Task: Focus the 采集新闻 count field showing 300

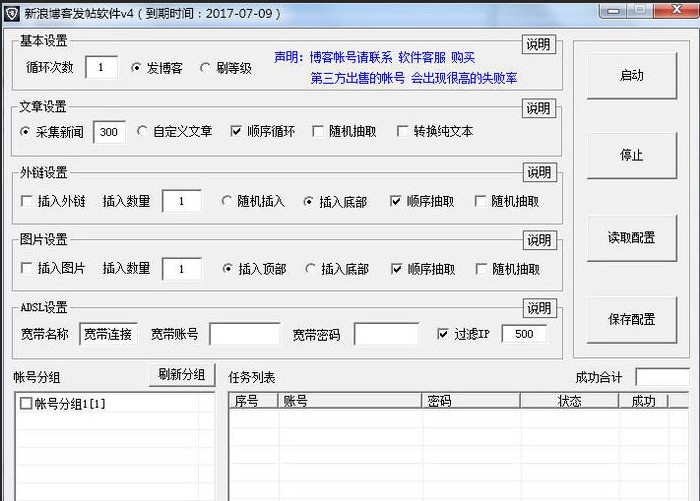Action: 109,132
